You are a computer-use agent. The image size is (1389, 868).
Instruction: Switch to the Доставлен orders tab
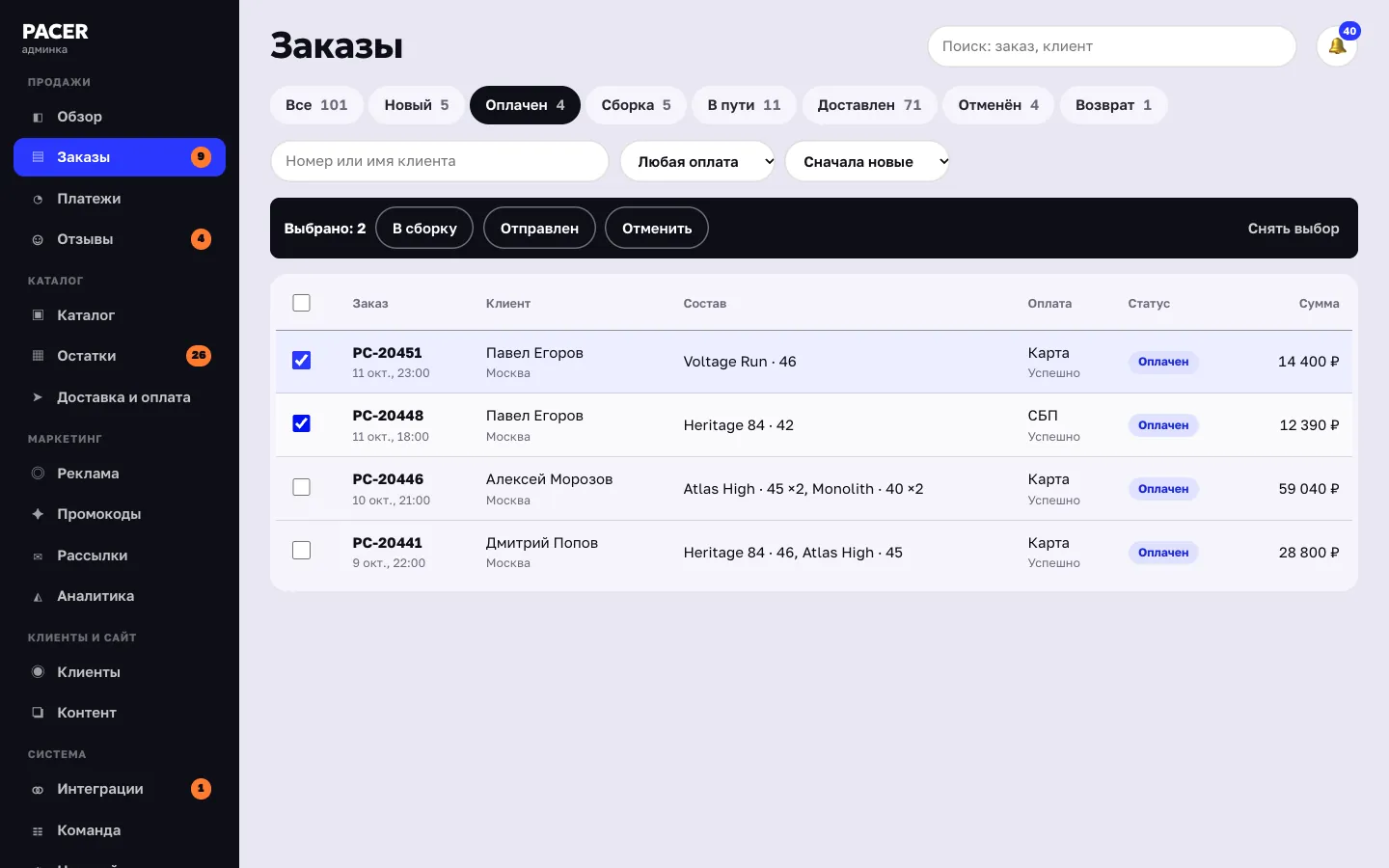tap(869, 105)
